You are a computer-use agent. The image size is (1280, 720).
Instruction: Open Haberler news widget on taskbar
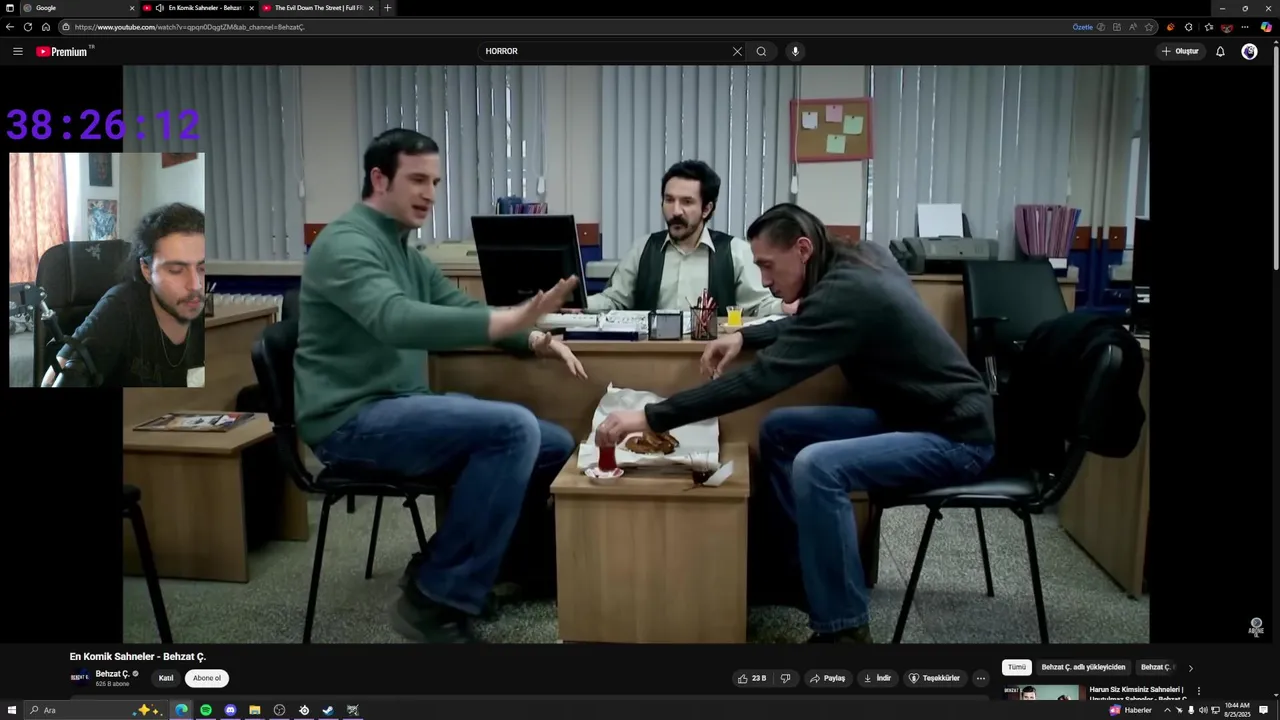pyautogui.click(x=1130, y=710)
